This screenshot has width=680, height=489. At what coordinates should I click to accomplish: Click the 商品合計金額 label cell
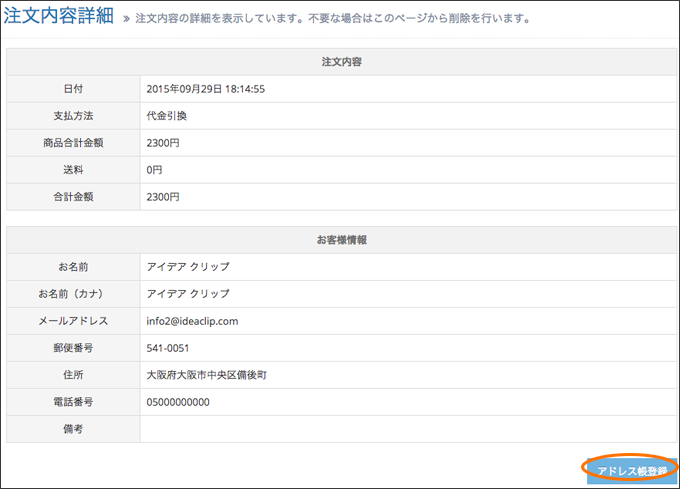[73, 143]
